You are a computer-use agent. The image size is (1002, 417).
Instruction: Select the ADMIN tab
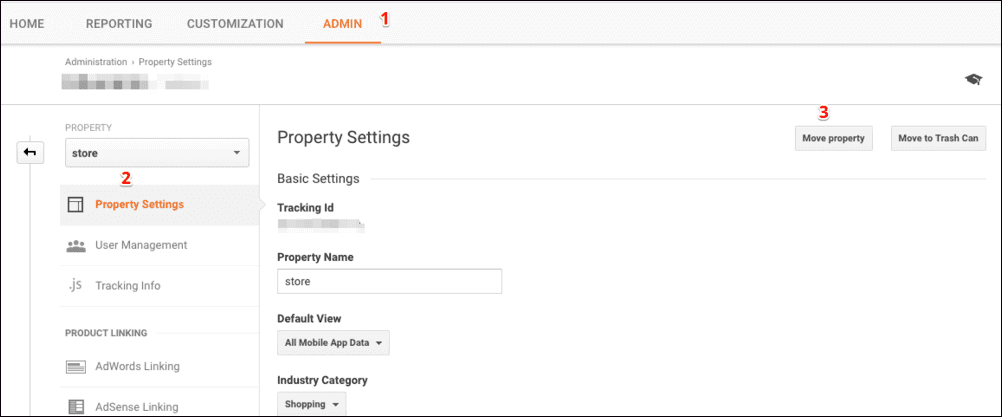coord(343,24)
